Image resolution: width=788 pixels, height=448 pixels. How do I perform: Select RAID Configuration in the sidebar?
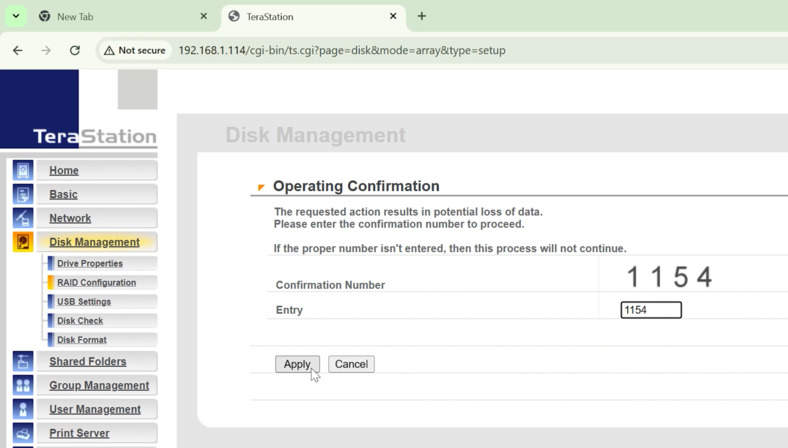click(96, 283)
